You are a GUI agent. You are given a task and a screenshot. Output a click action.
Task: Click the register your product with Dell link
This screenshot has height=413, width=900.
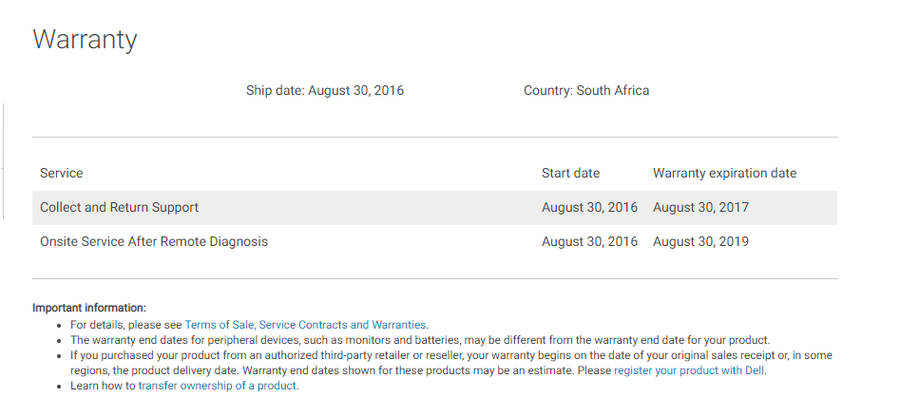pyautogui.click(x=689, y=370)
